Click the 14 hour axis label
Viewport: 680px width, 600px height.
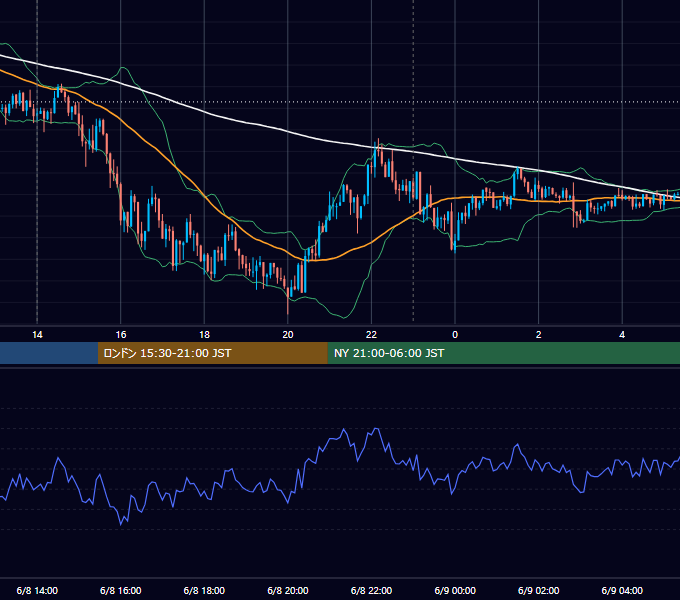(37, 335)
